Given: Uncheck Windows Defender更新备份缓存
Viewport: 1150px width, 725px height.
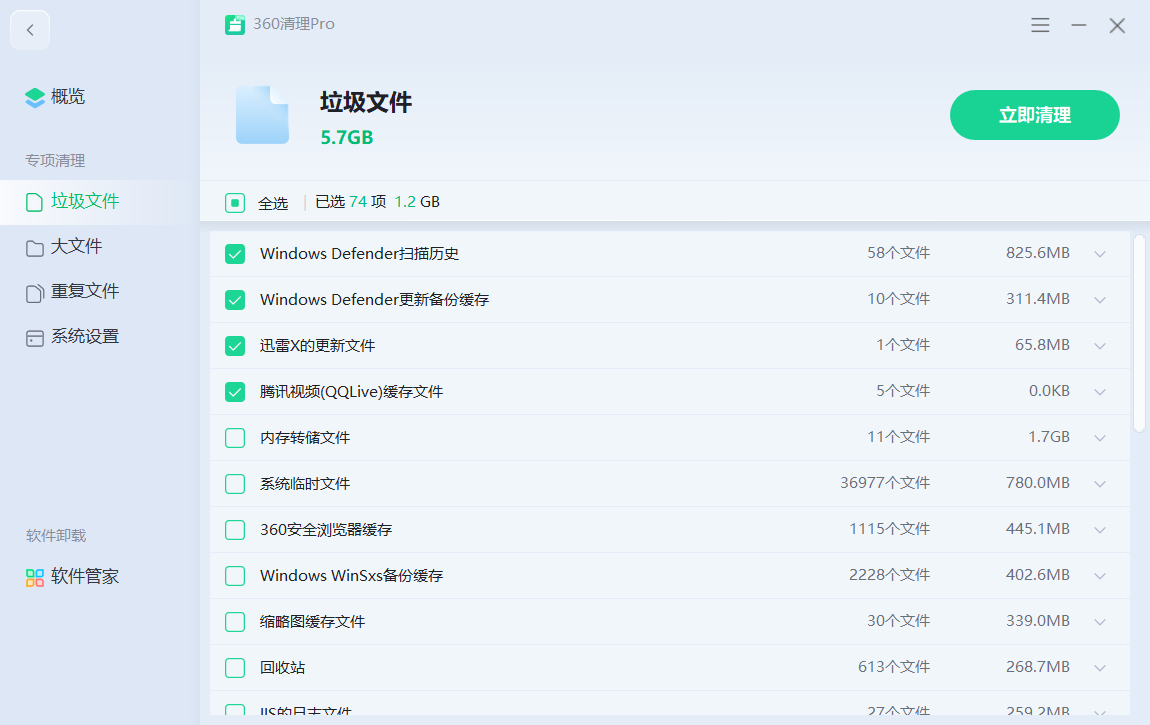Looking at the screenshot, I should pyautogui.click(x=235, y=300).
